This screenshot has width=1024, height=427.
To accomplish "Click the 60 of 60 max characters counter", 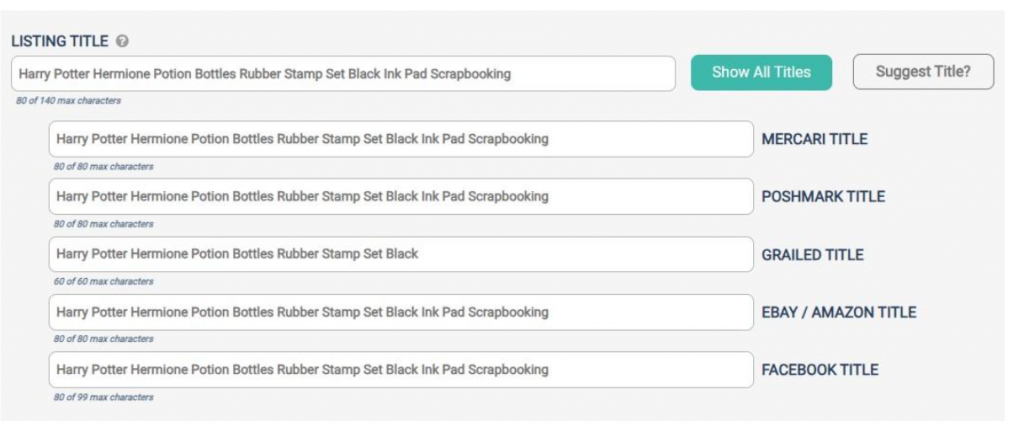I will click(103, 281).
